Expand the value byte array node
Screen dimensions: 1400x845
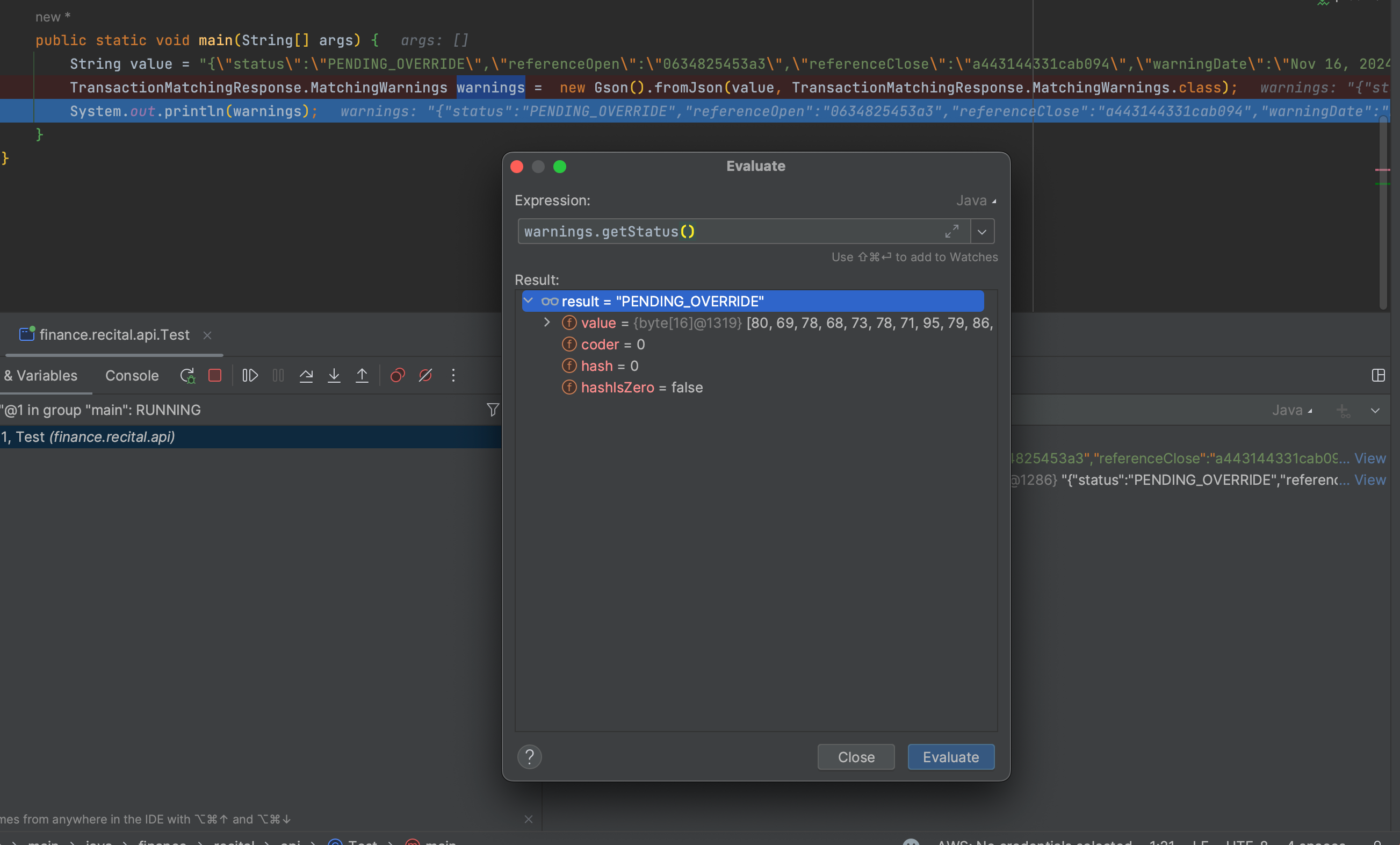(x=546, y=323)
